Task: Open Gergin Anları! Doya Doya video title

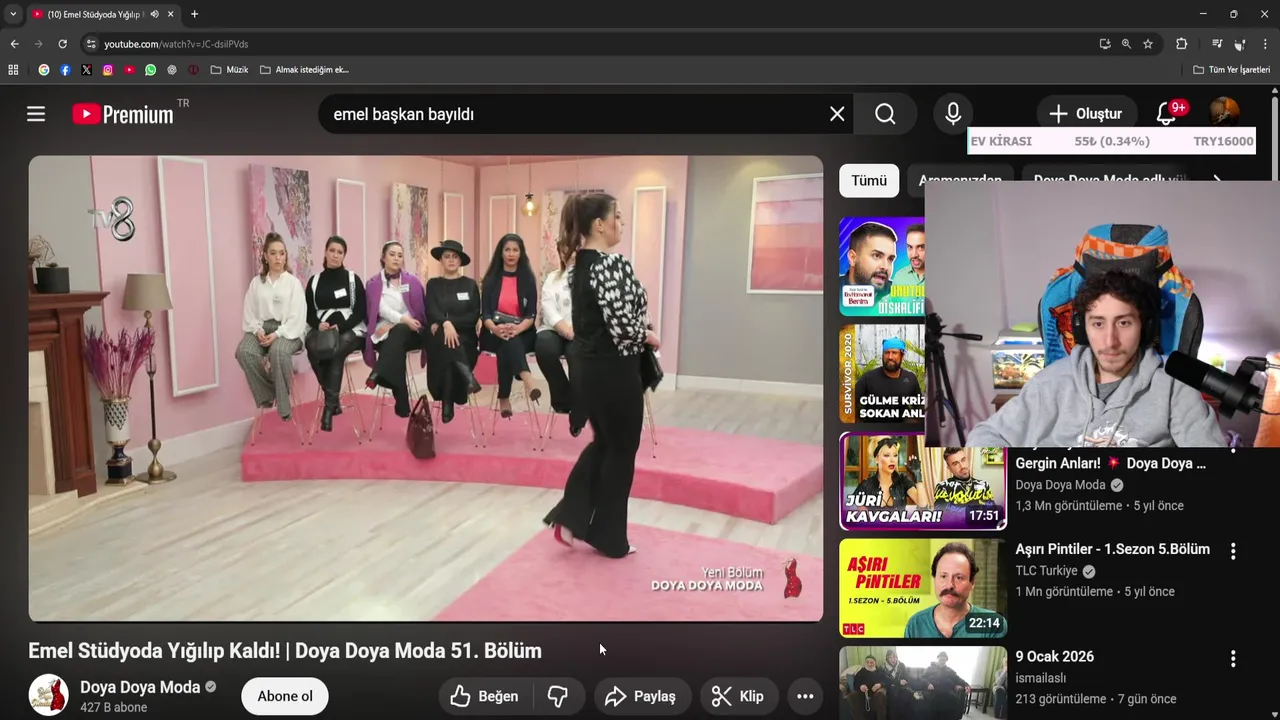Action: tap(1110, 463)
